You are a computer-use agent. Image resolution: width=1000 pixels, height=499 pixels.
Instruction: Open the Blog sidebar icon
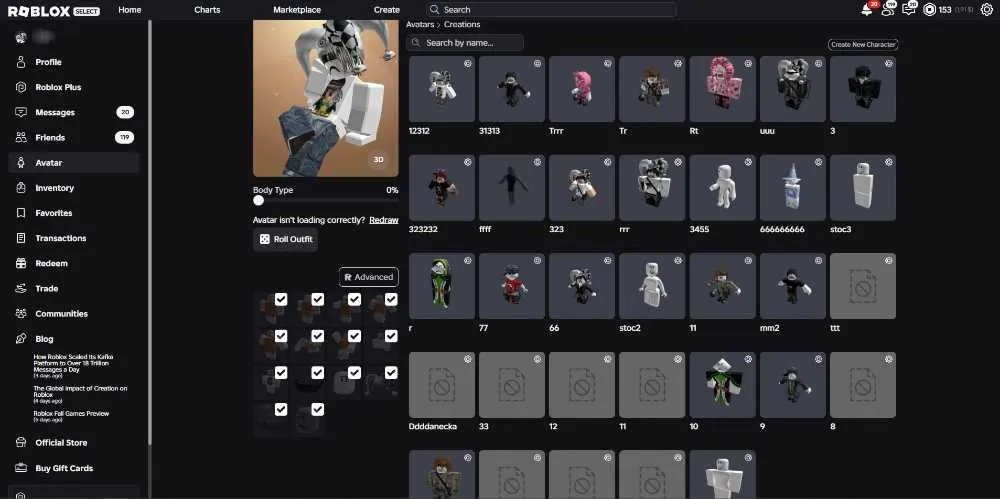point(21,339)
